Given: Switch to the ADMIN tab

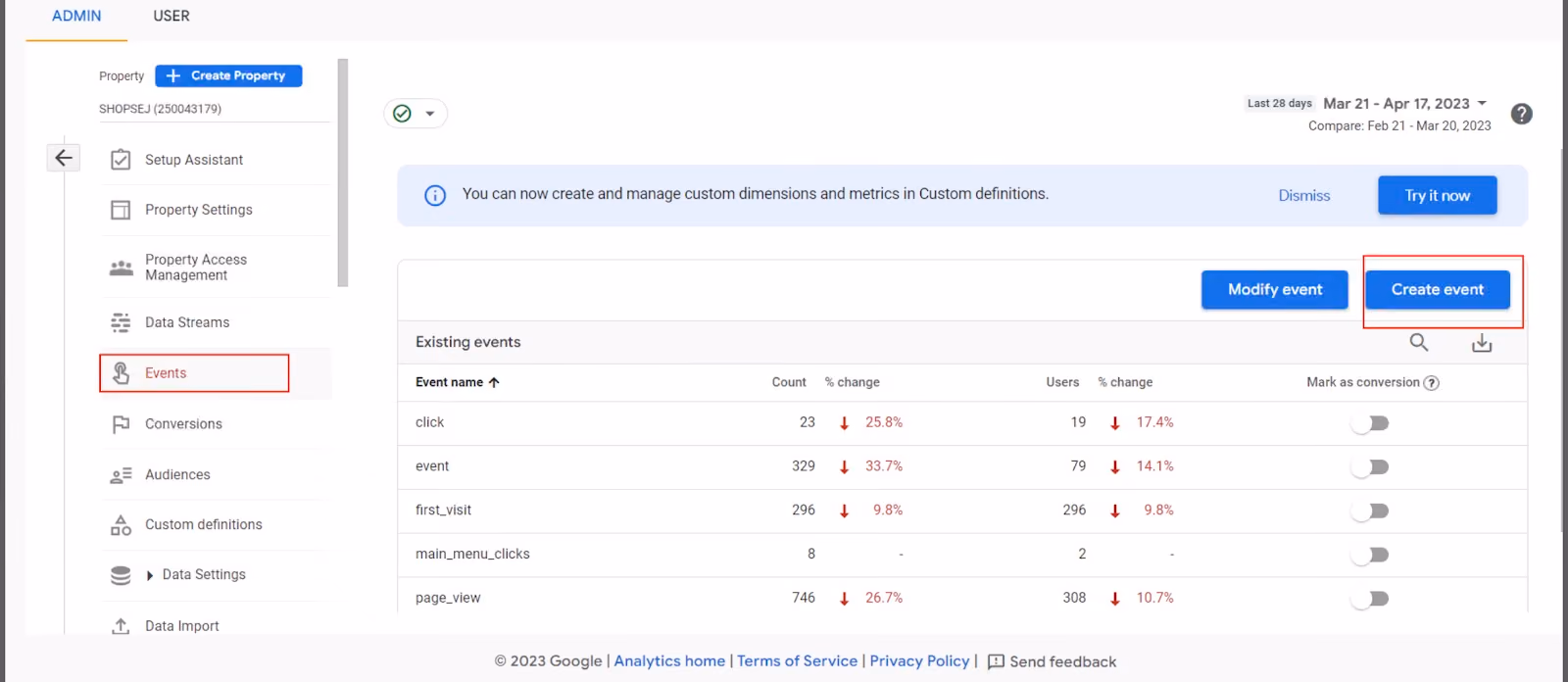Looking at the screenshot, I should click(x=76, y=17).
